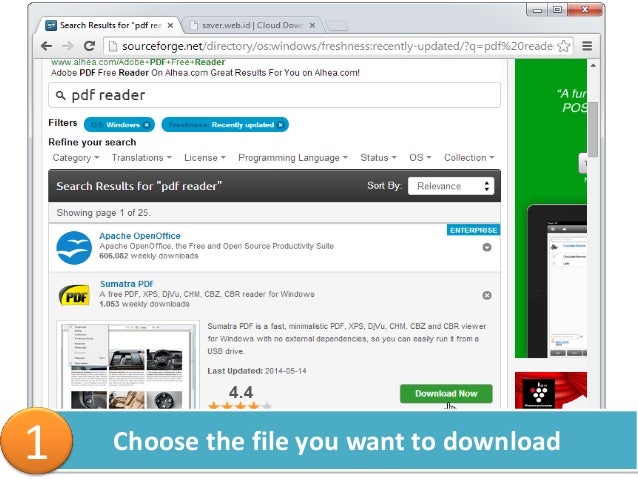Open the License refine dropdown
The height and width of the screenshot is (479, 638).
tap(205, 158)
